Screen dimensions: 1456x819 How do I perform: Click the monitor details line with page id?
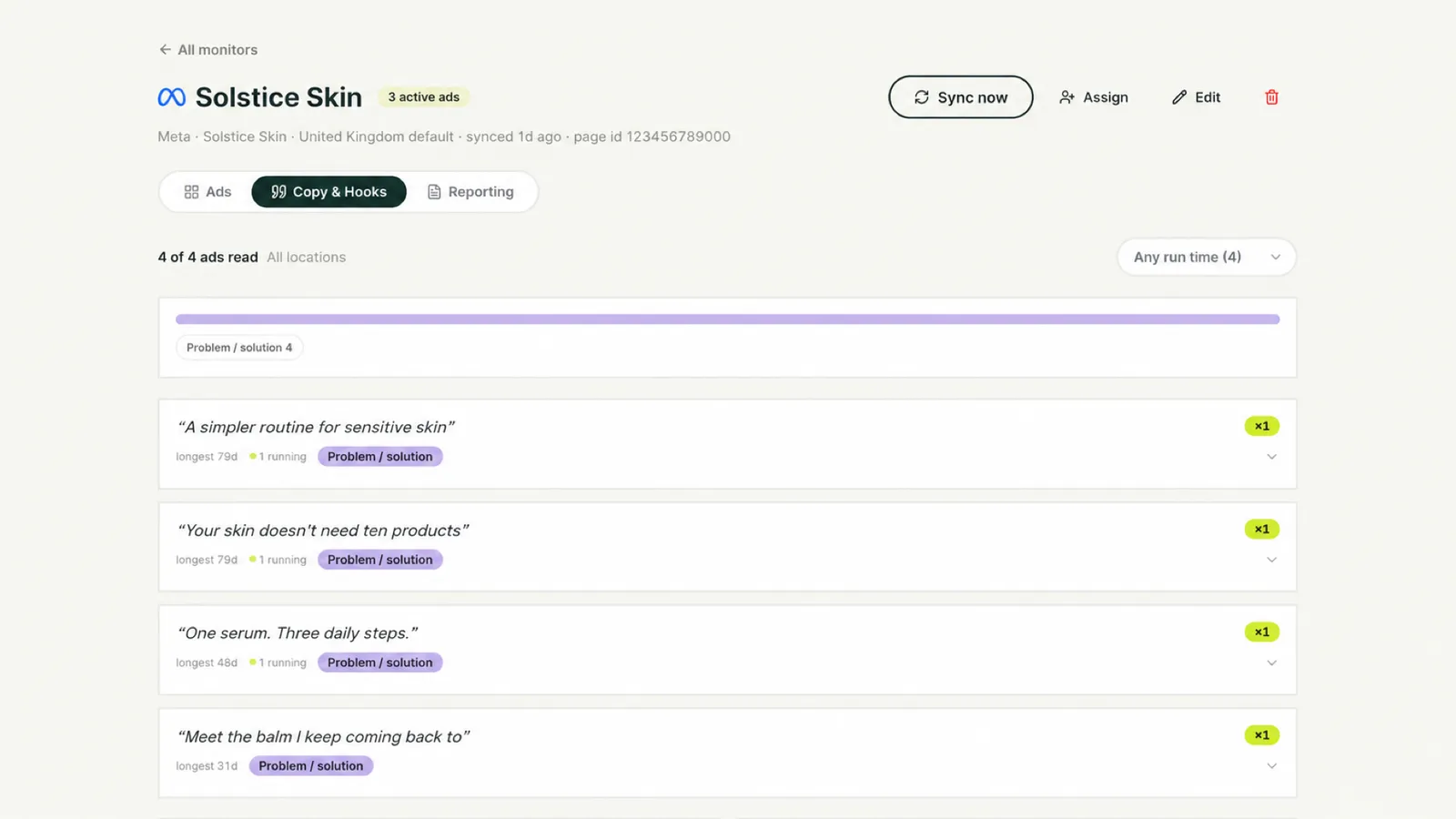pyautogui.click(x=444, y=136)
